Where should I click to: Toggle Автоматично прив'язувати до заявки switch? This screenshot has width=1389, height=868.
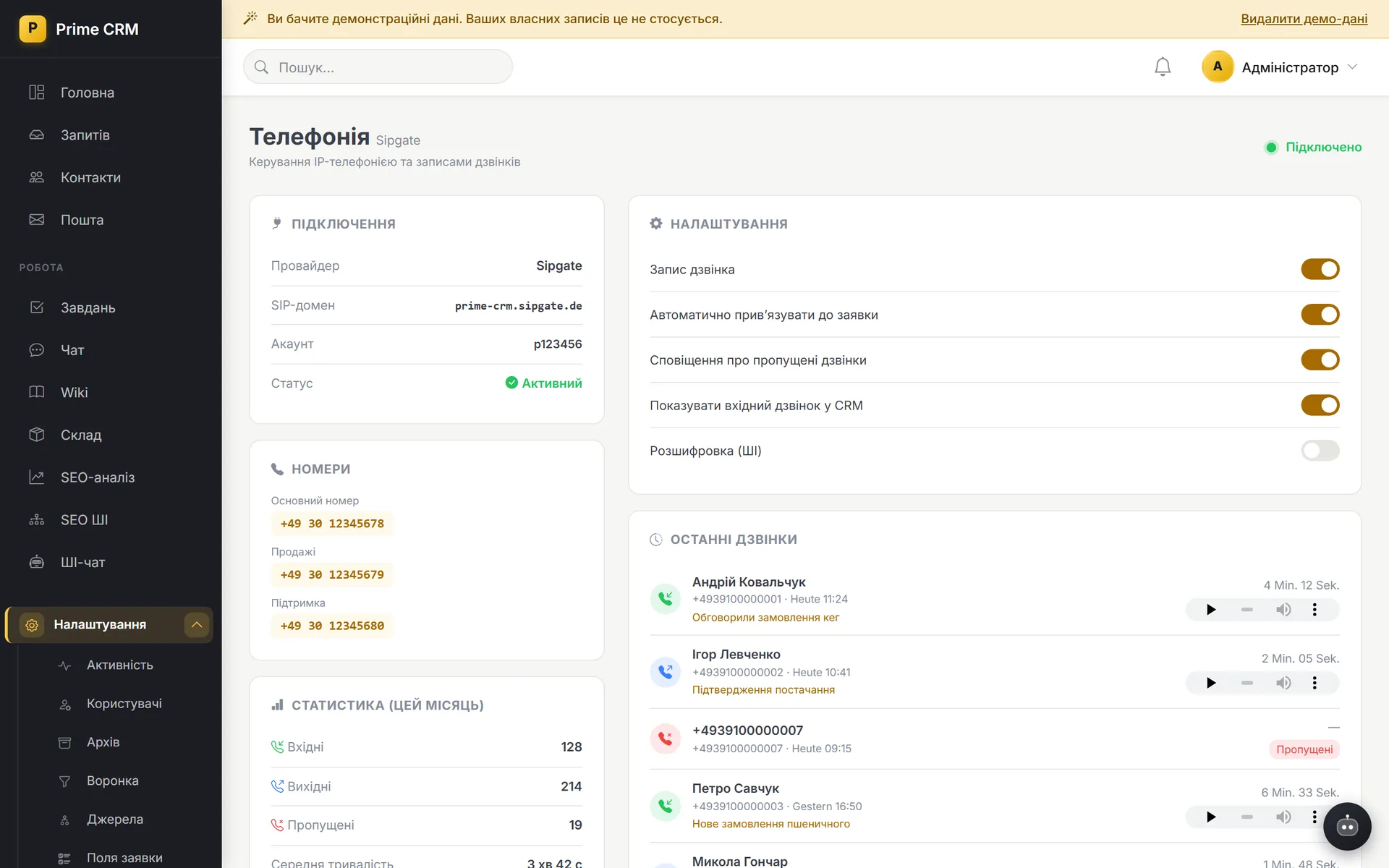click(x=1320, y=315)
